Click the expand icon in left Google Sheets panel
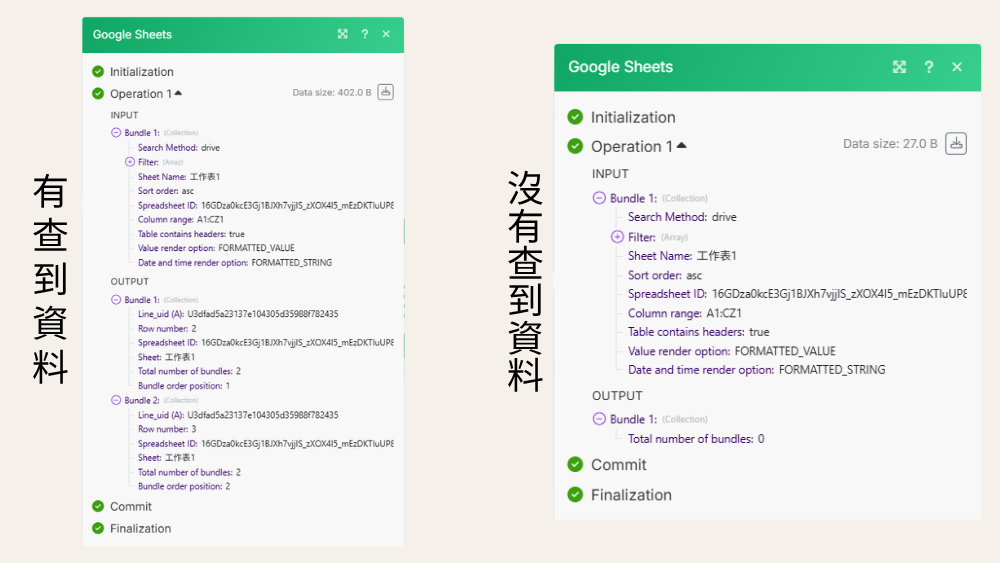The width and height of the screenshot is (1000, 563). [342, 34]
